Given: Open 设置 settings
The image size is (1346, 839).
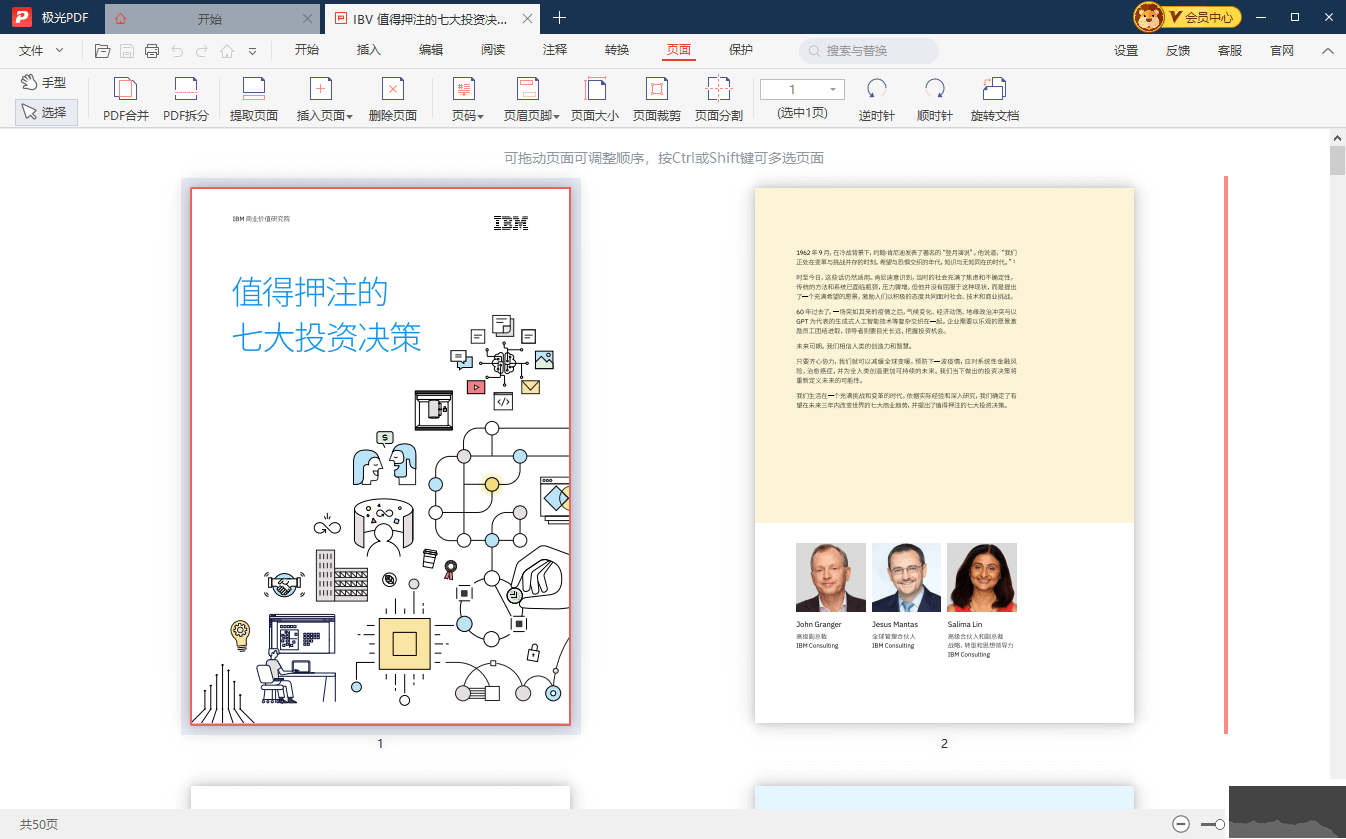Looking at the screenshot, I should 1126,51.
